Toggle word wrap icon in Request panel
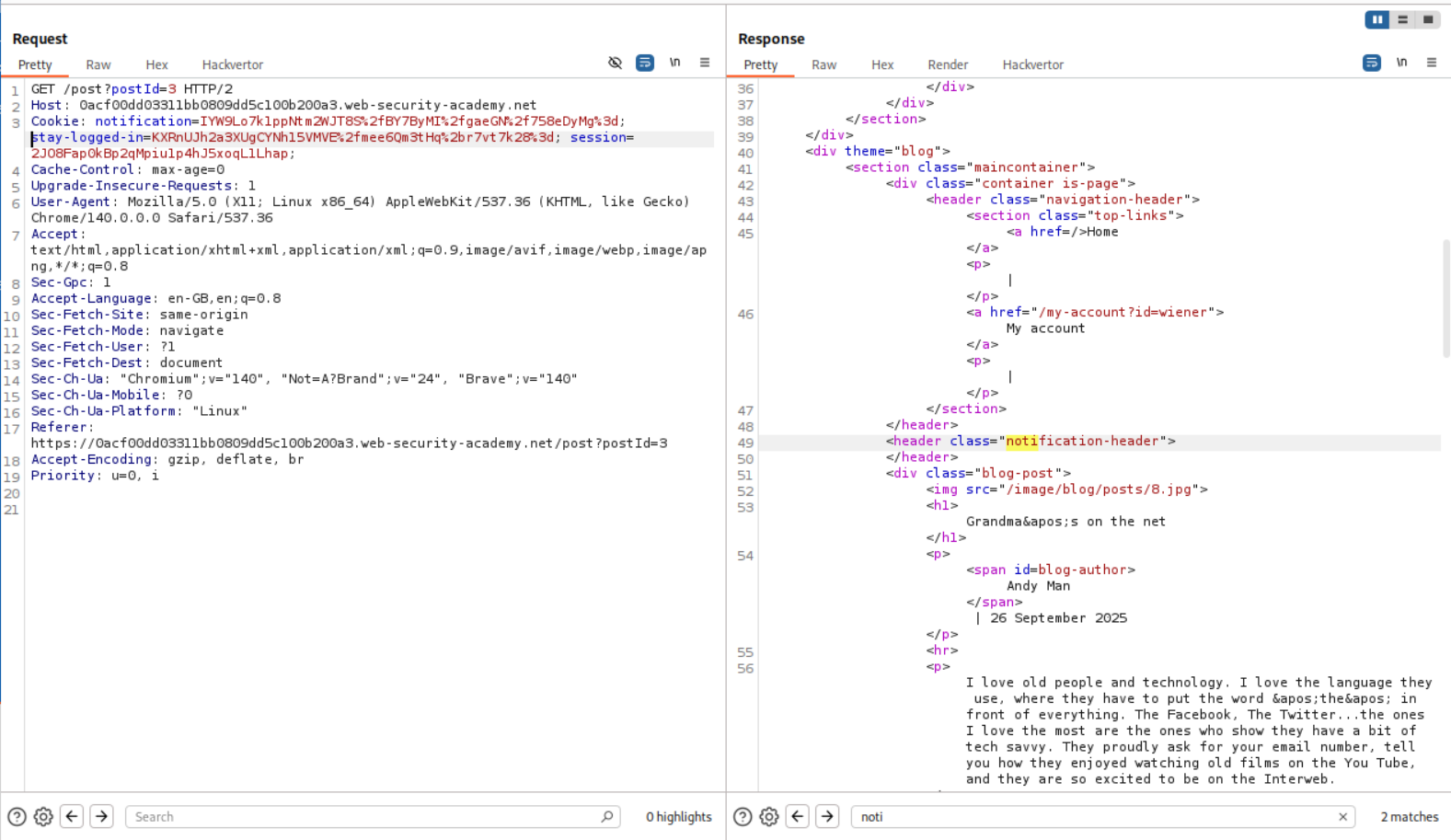This screenshot has width=1451, height=840. (645, 63)
